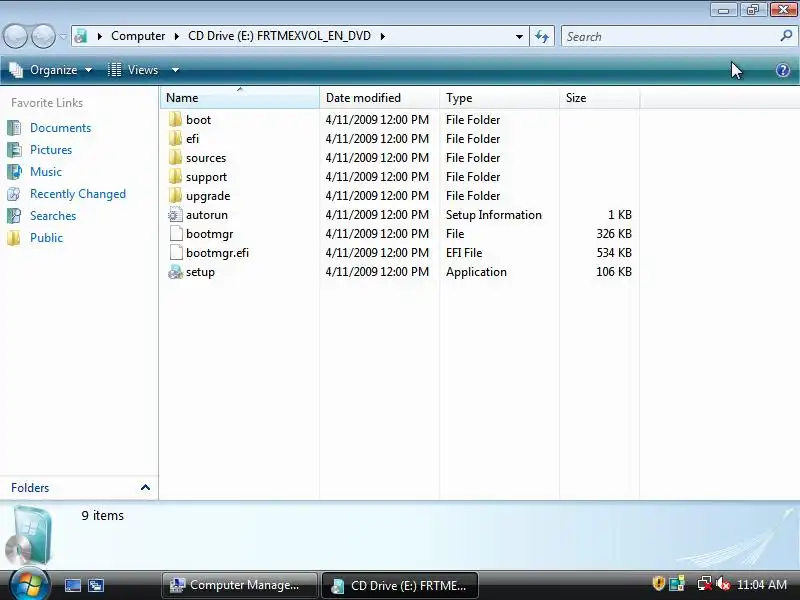Click the Pictures icon in Favorite Links
The image size is (800, 600).
14,149
